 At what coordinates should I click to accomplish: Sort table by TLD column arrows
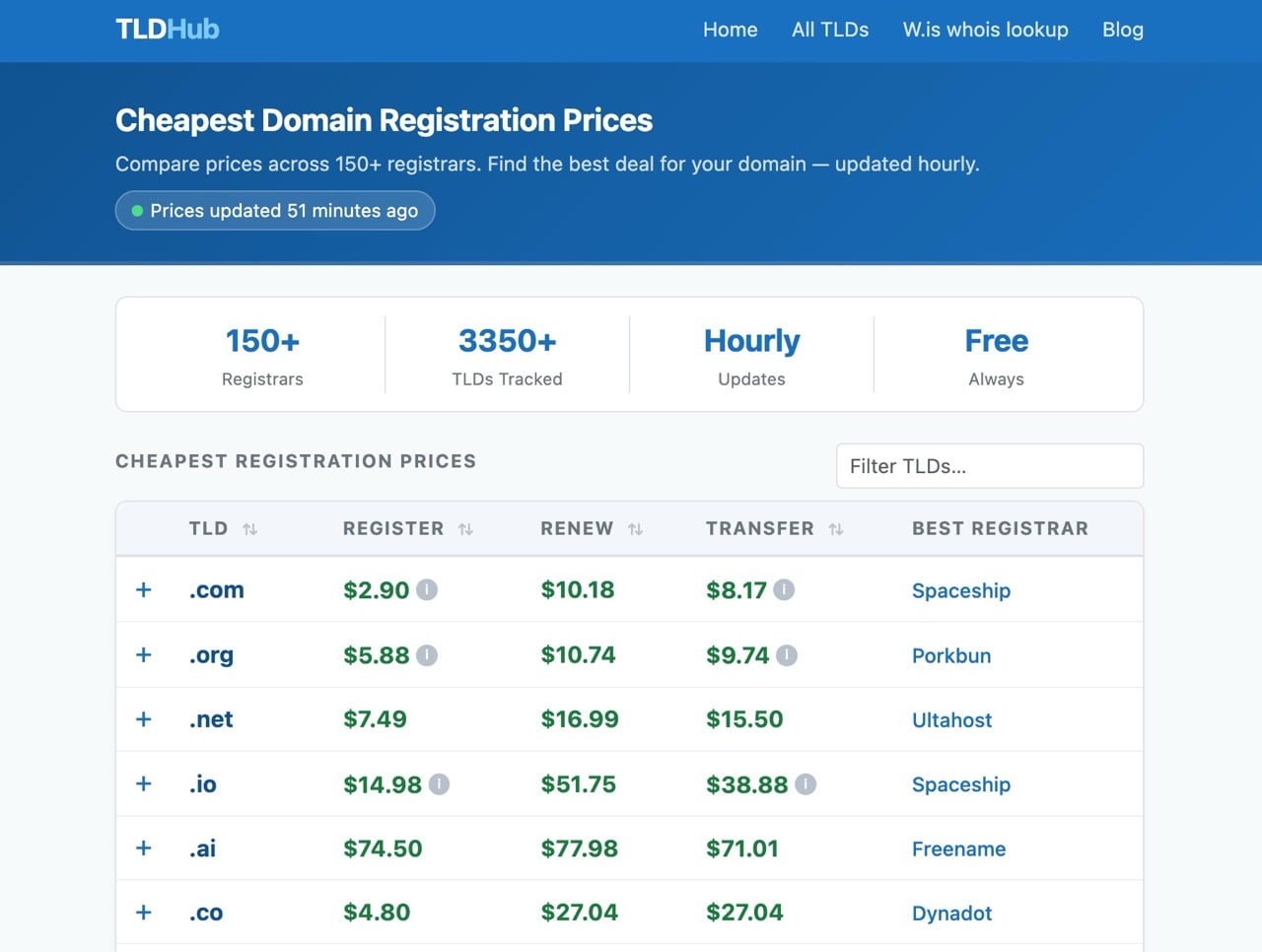pos(250,529)
